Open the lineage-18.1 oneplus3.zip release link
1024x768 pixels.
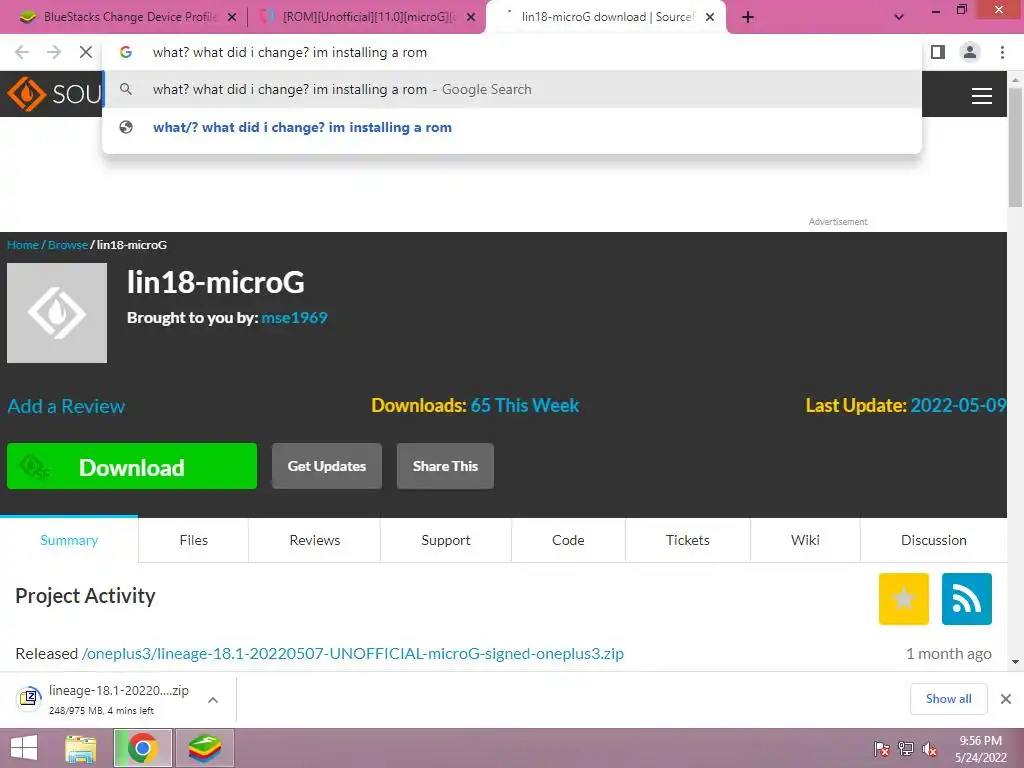pos(353,654)
